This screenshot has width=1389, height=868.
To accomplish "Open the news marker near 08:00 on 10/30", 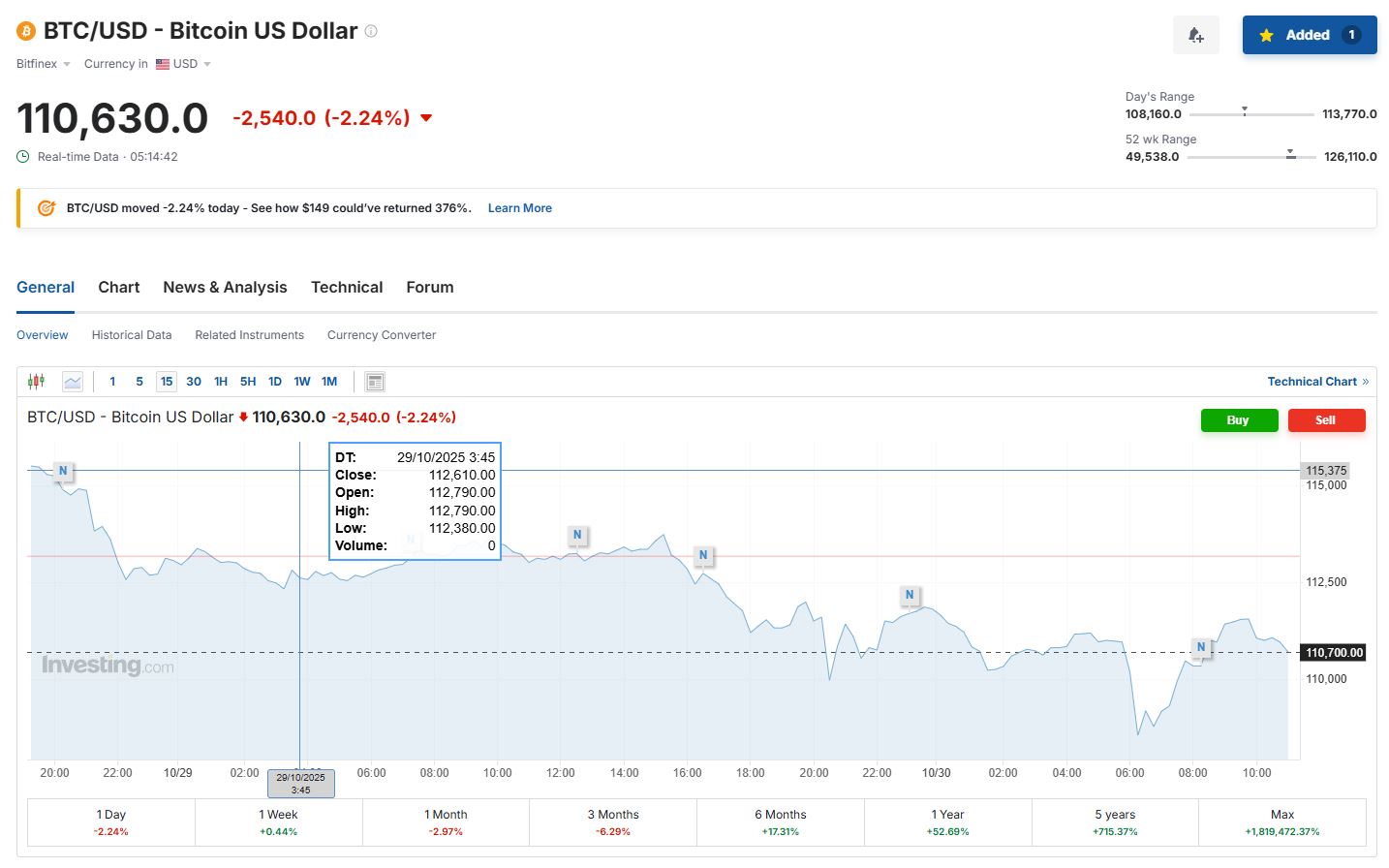I will 1201,647.
